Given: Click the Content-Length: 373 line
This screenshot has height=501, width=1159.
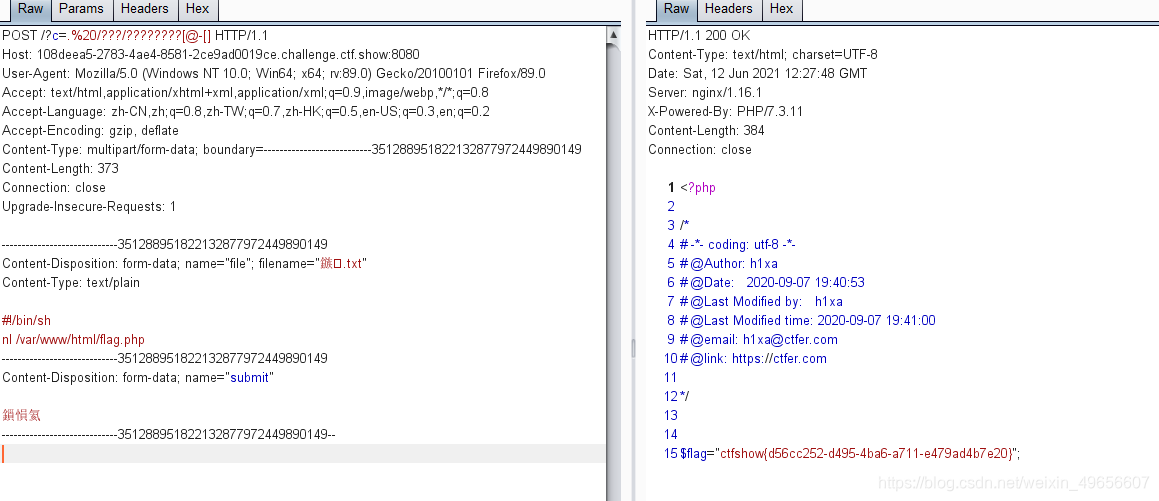Looking at the screenshot, I should (61, 168).
